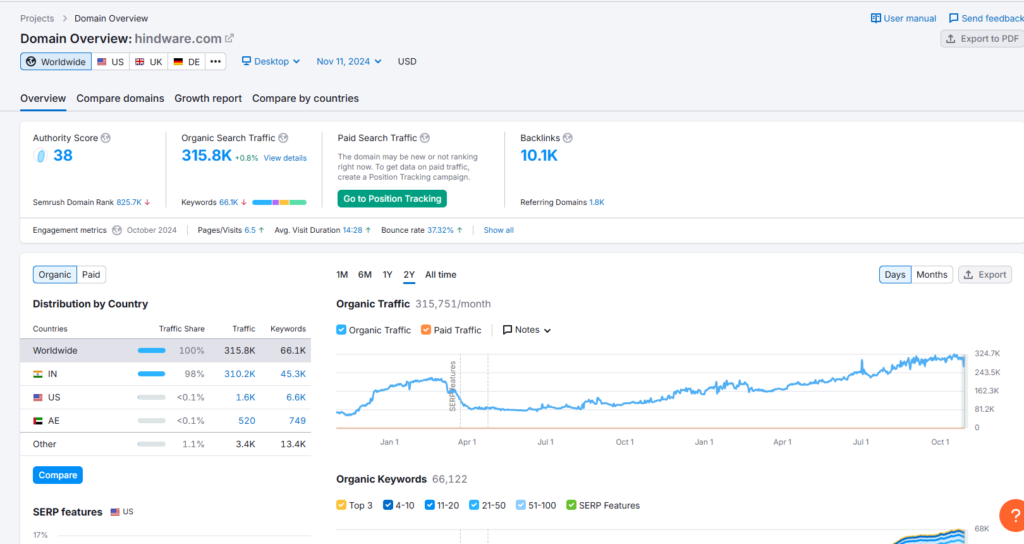Click the India flag icon
Image resolution: width=1024 pixels, height=544 pixels.
[38, 374]
